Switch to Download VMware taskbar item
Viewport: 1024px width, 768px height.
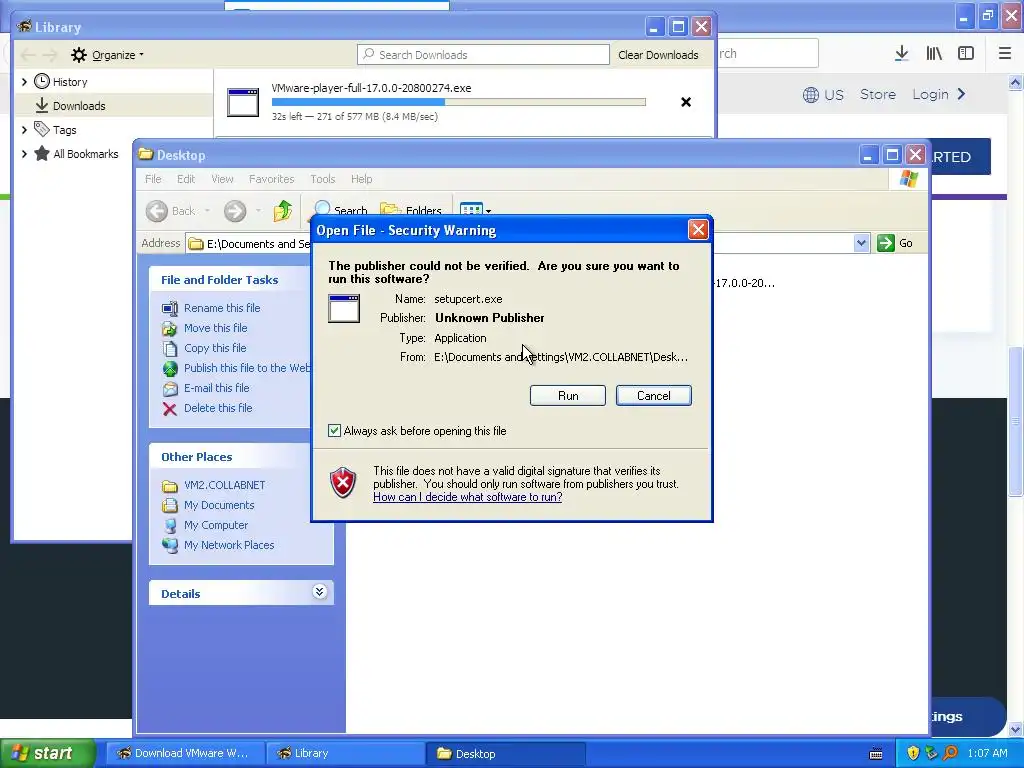[185, 754]
